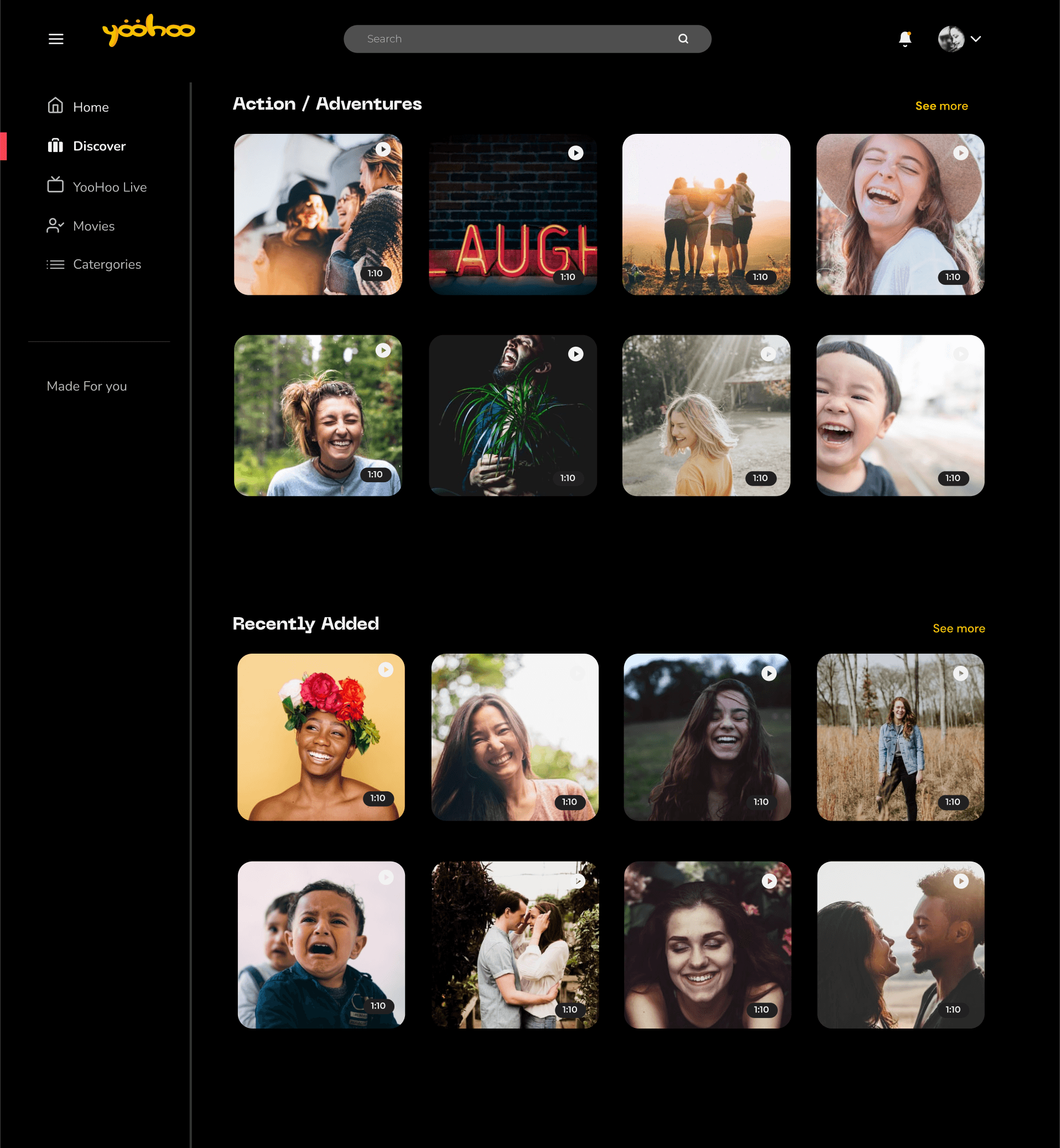The image size is (1060, 1148).
Task: Play the flower crown portrait video
Action: 385,669
